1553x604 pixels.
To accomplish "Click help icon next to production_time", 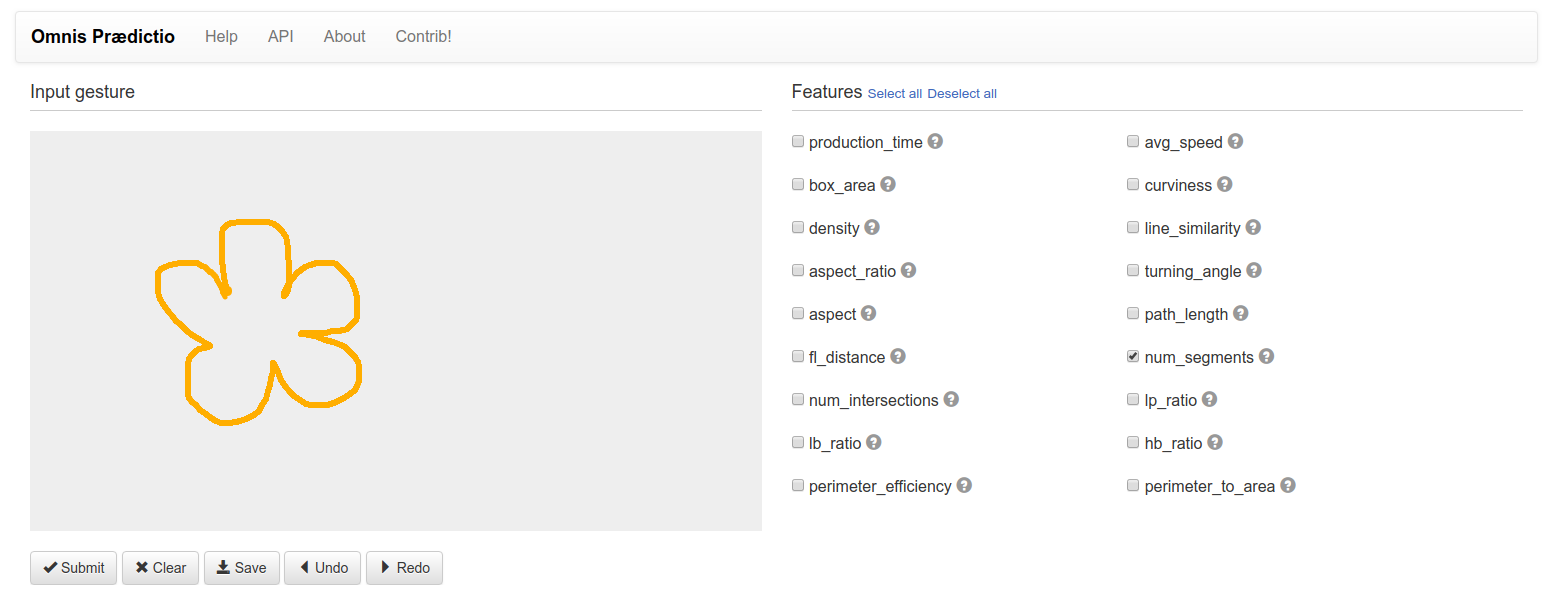I will coord(935,142).
